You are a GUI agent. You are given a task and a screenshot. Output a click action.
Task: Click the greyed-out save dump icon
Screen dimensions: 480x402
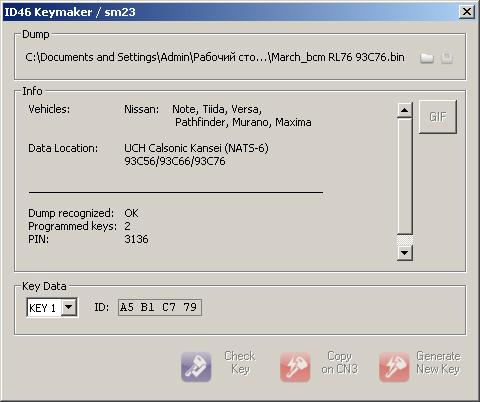[x=447, y=58]
